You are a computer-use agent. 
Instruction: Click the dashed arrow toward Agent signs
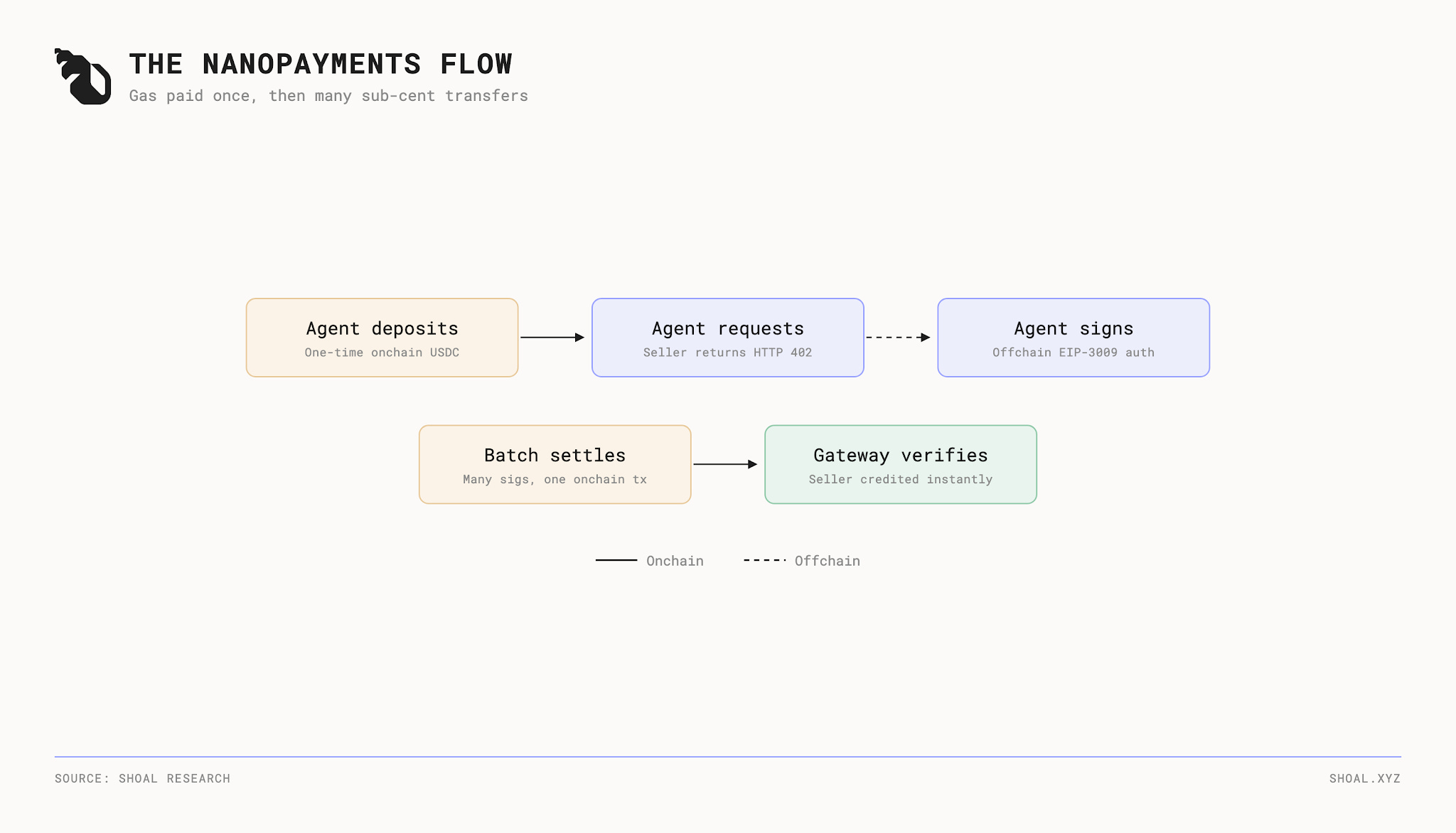click(x=898, y=338)
